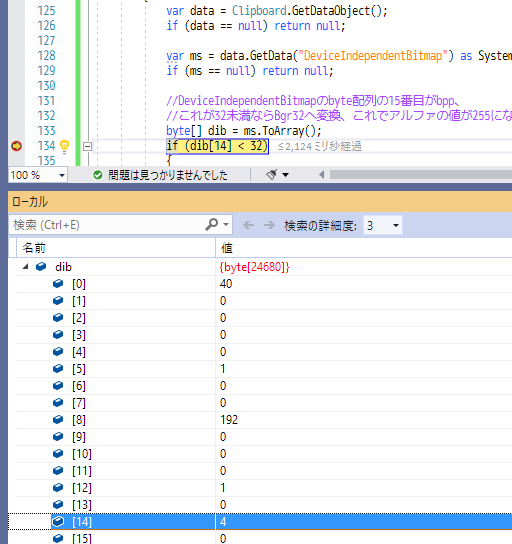Click the value 192 of element [8]
The width and height of the screenshot is (512, 544).
[229, 420]
